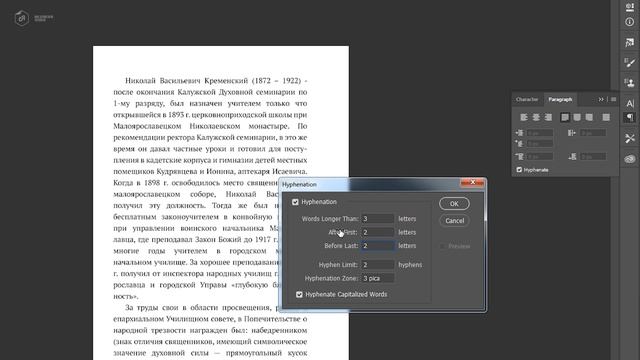The width and height of the screenshot is (640, 360).
Task: Click the Hyphen Limit field
Action: pyautogui.click(x=378, y=265)
